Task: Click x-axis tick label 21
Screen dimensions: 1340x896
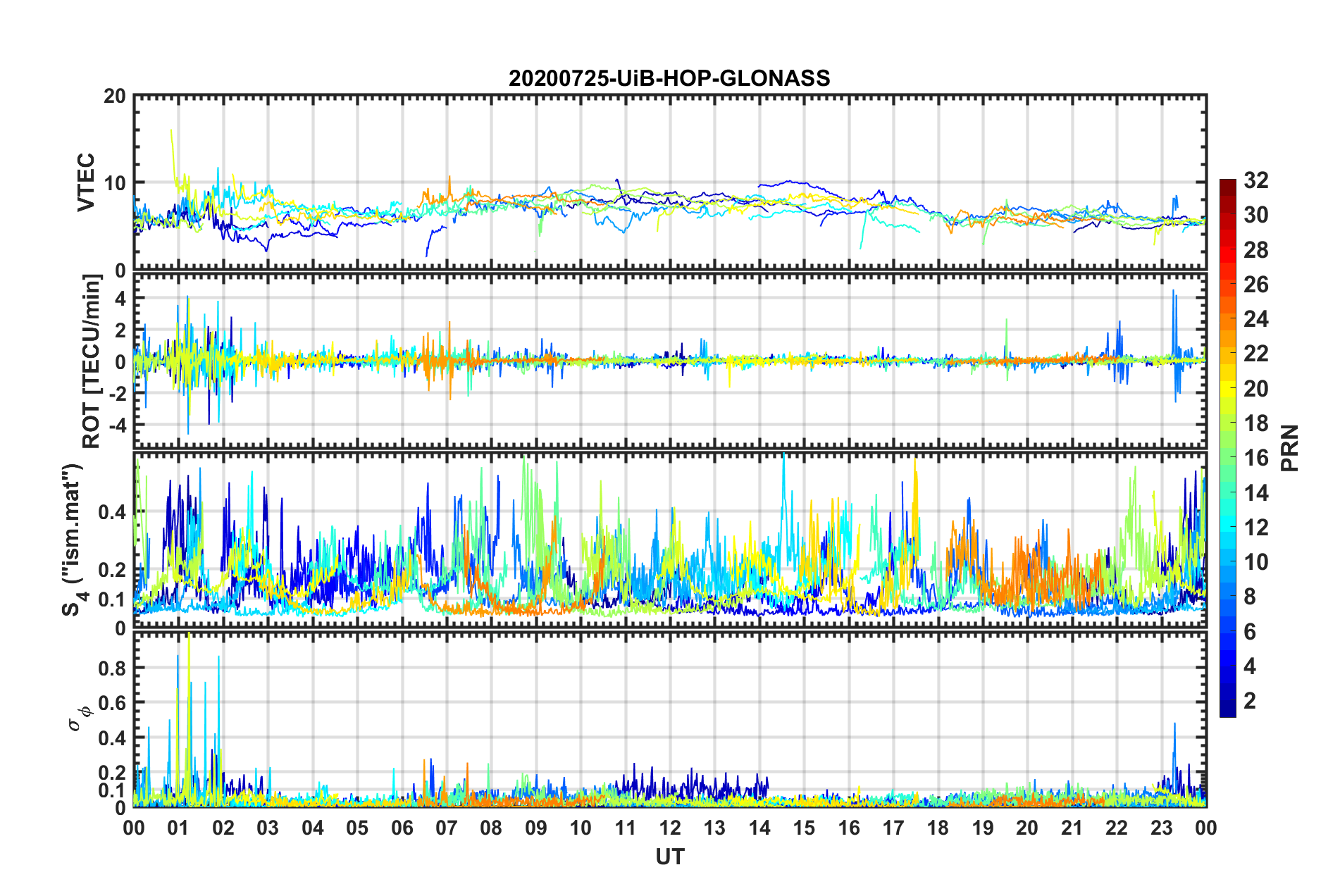Action: point(1072,828)
